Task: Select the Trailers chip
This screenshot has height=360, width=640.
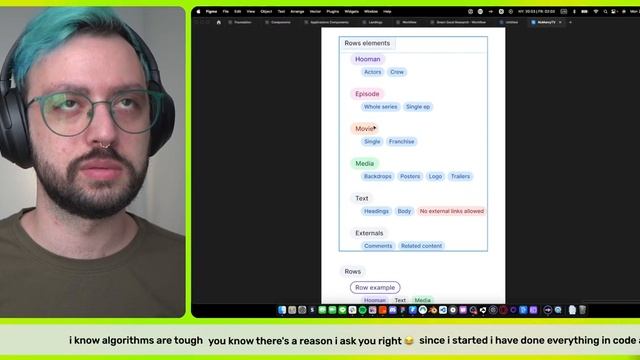Action: pyautogui.click(x=460, y=176)
